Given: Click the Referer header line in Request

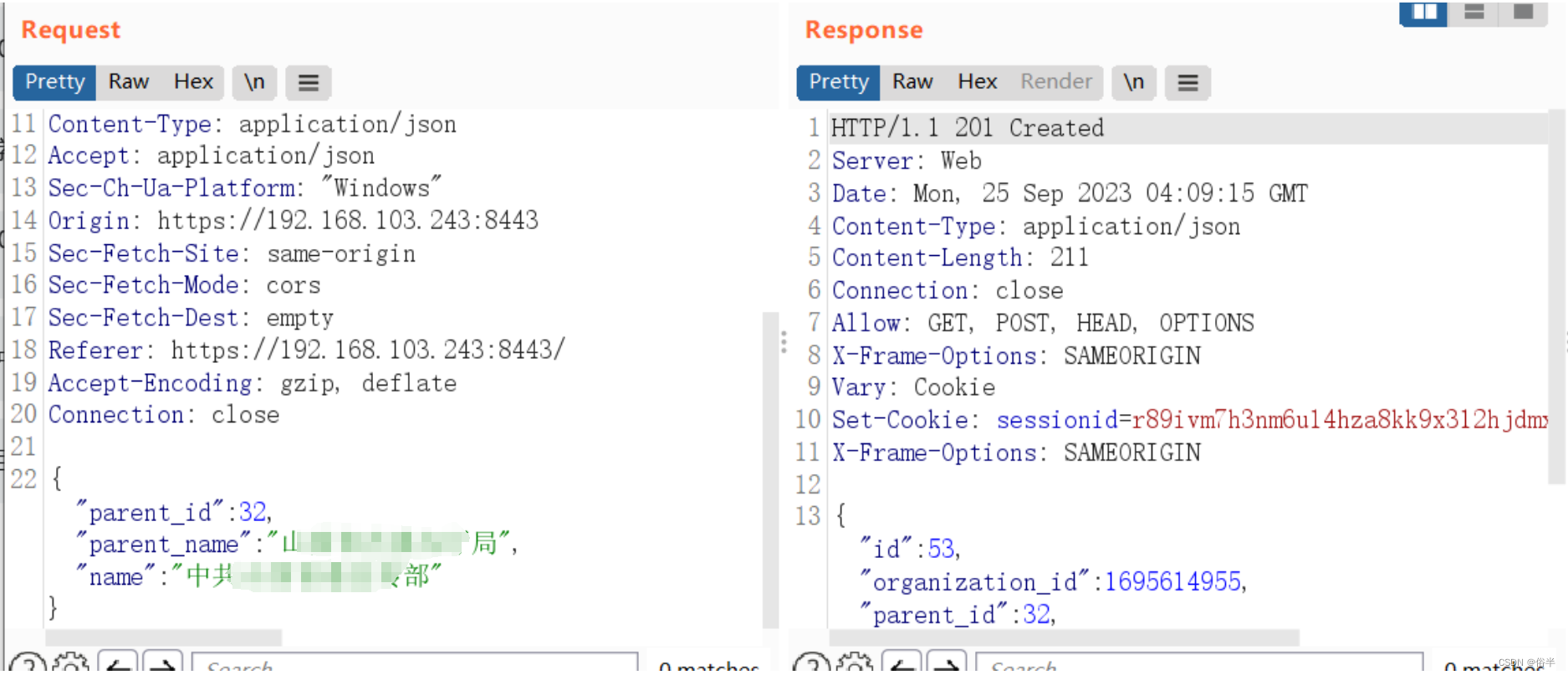Looking at the screenshot, I should pos(307,350).
